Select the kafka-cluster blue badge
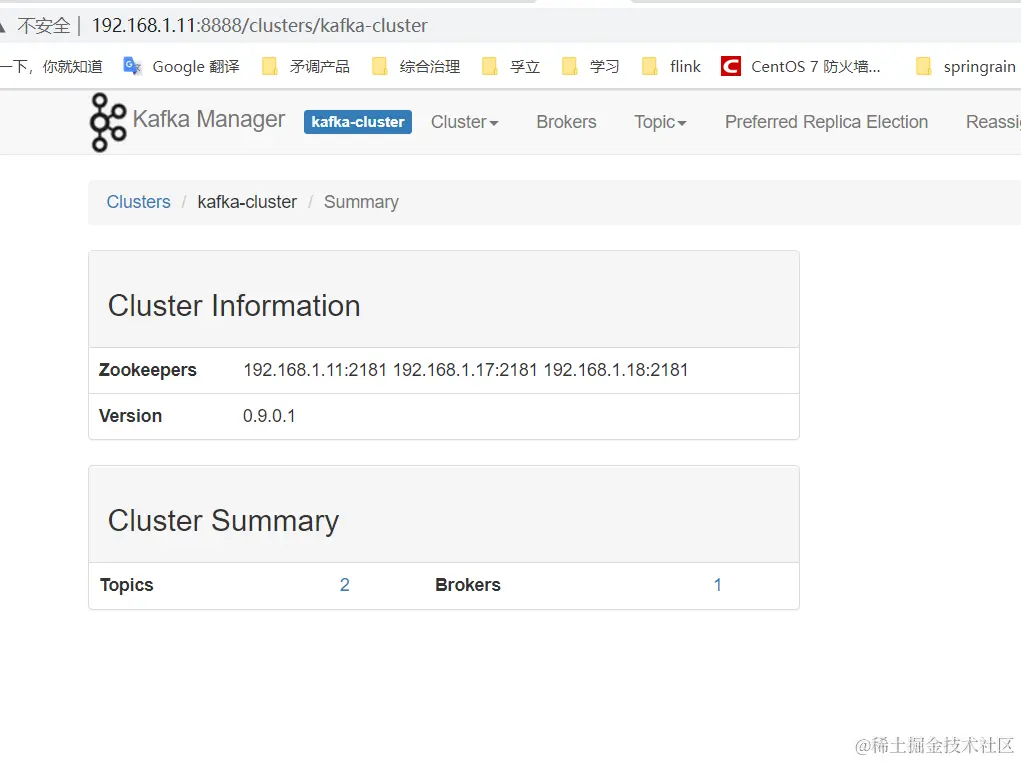1021x762 pixels. point(357,122)
